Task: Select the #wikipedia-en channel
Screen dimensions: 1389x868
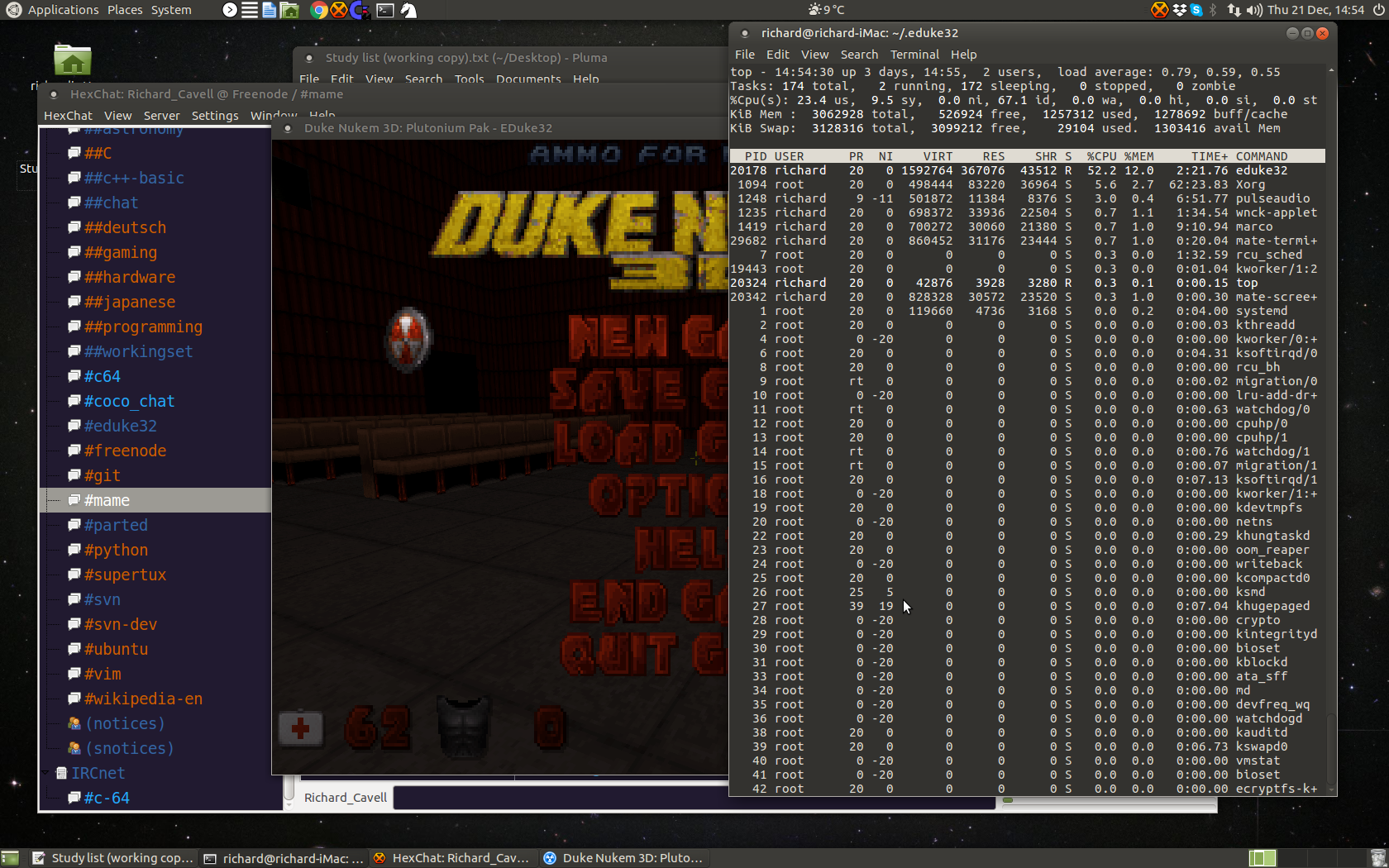Action: click(143, 699)
